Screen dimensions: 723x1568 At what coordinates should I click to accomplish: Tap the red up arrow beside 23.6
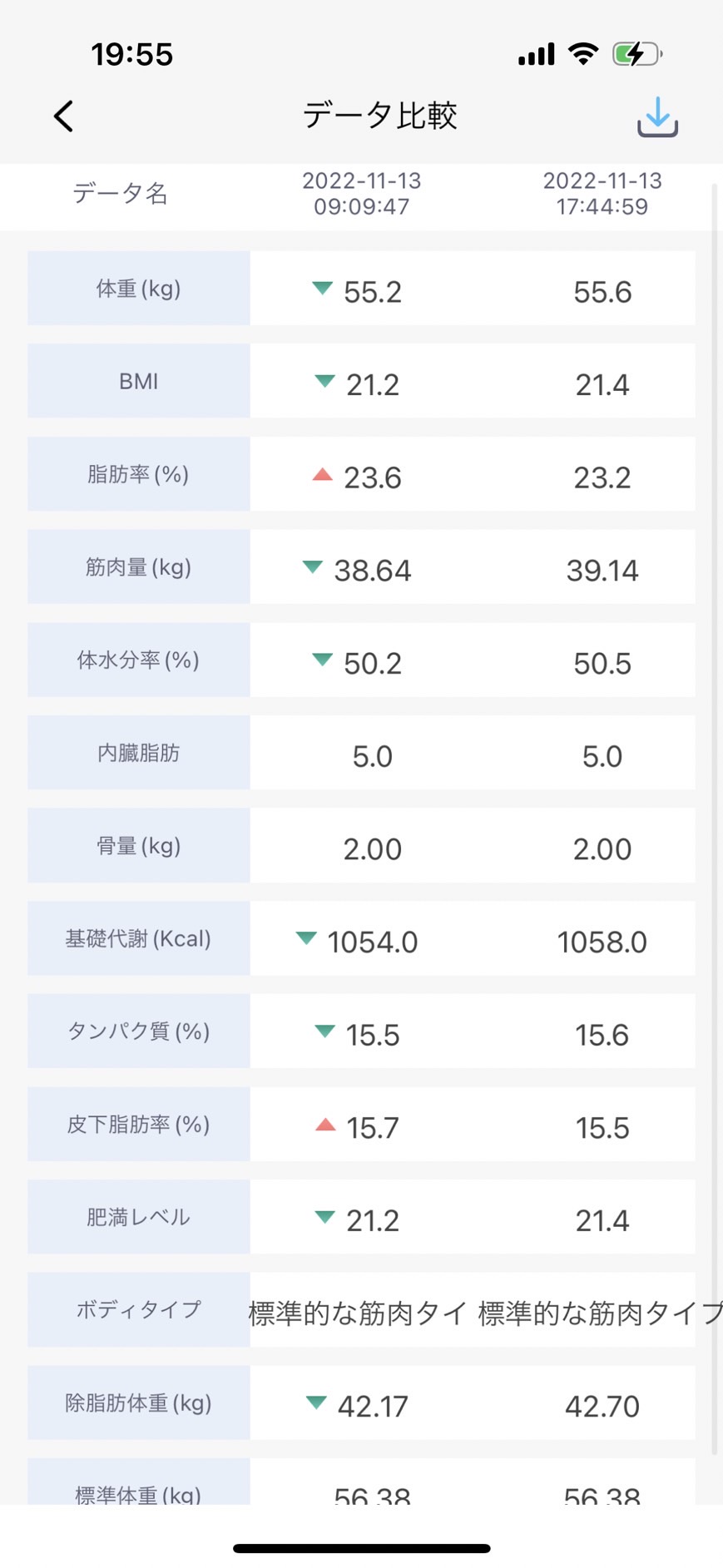[322, 475]
